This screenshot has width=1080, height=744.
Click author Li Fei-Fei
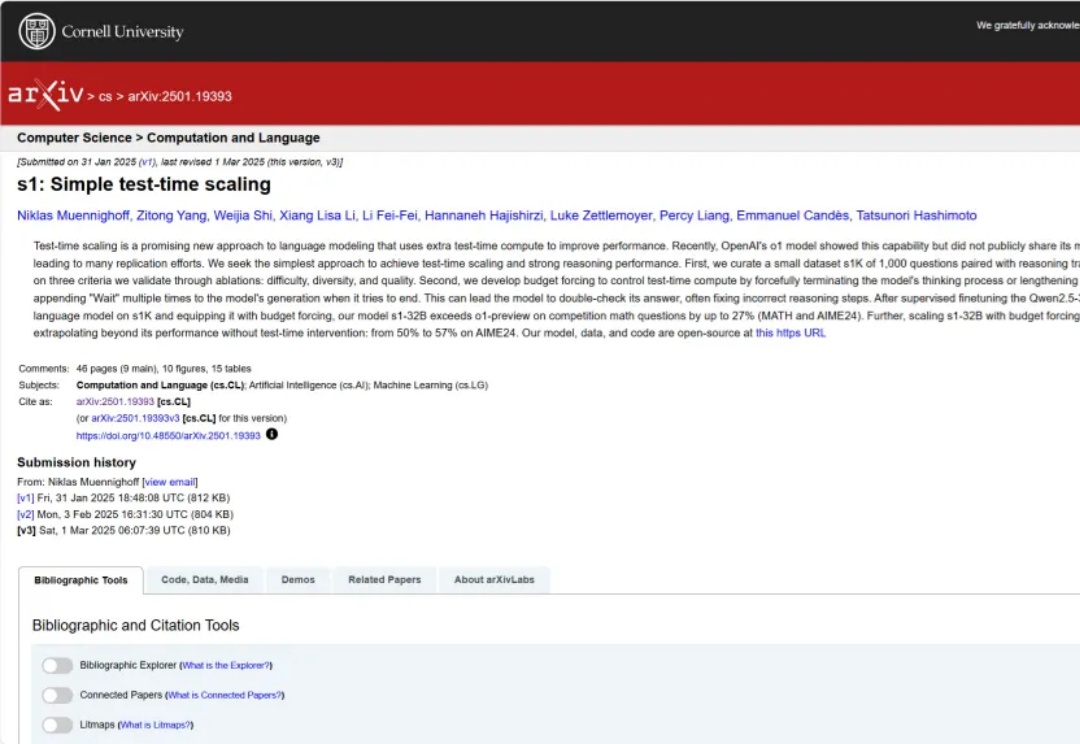(390, 216)
